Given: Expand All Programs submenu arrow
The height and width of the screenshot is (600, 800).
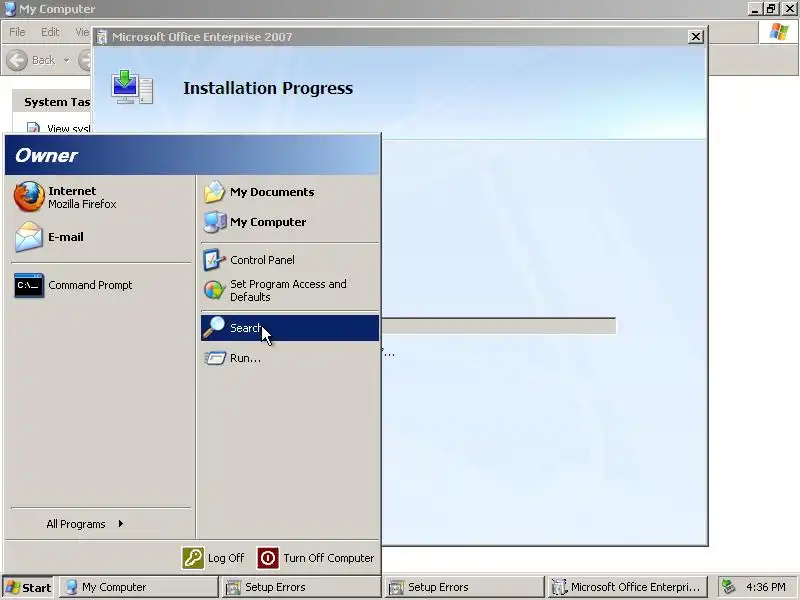Looking at the screenshot, I should [120, 523].
